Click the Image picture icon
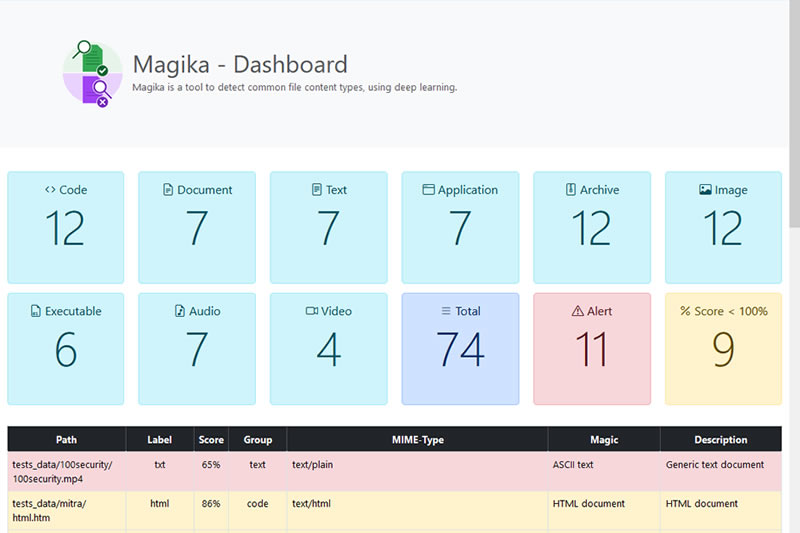The height and width of the screenshot is (533, 800). click(x=705, y=190)
